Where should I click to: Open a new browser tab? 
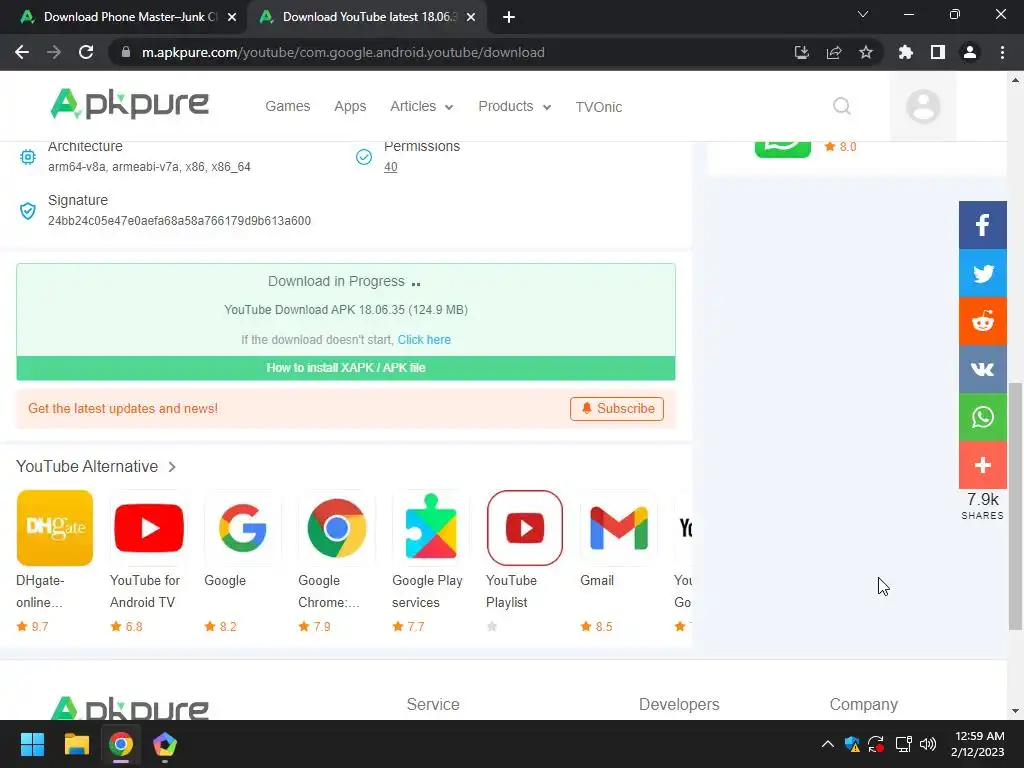[509, 17]
